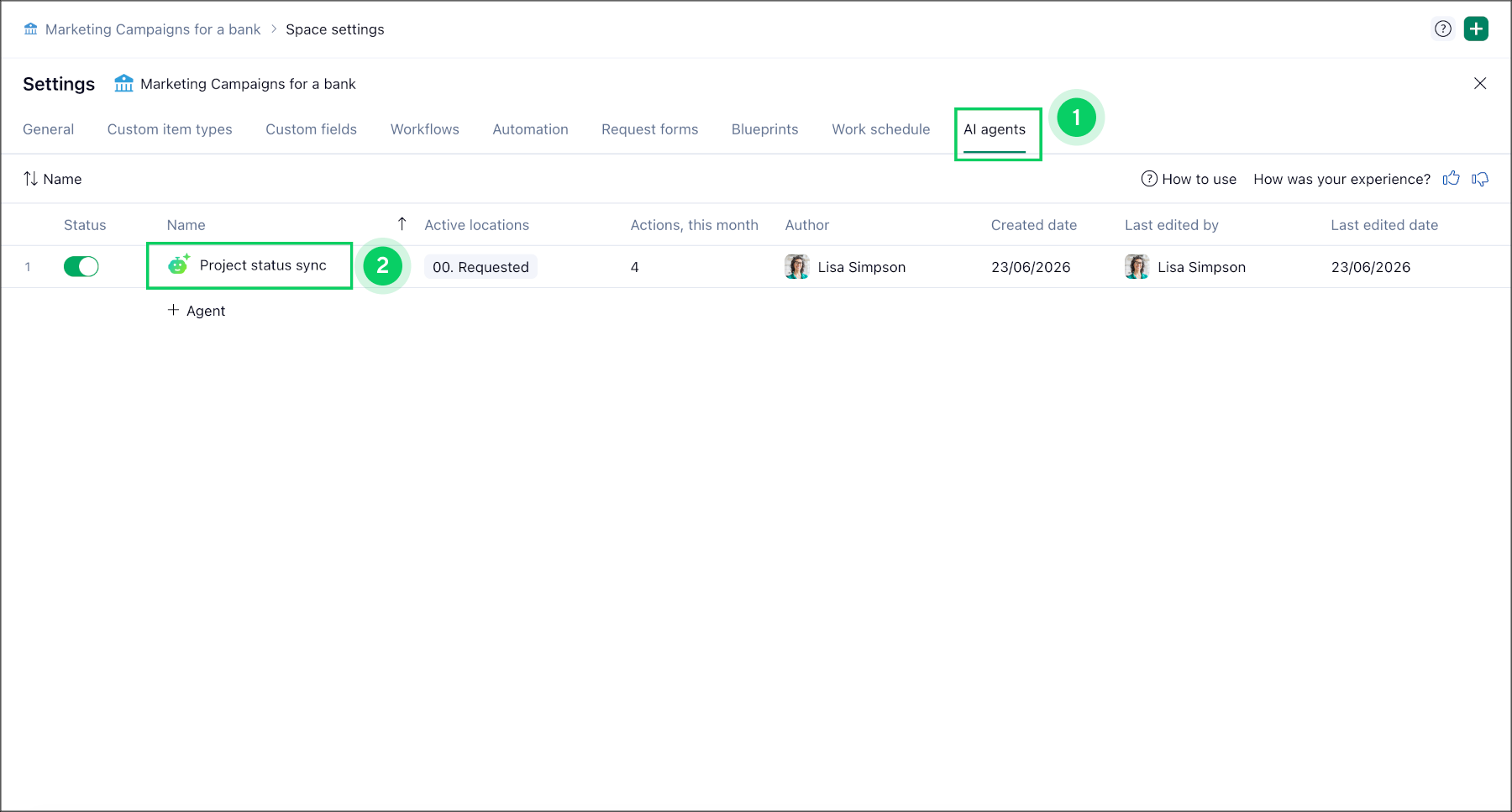Screen dimensions: 1512x812
Task: Click row number 1
Action: (x=28, y=267)
